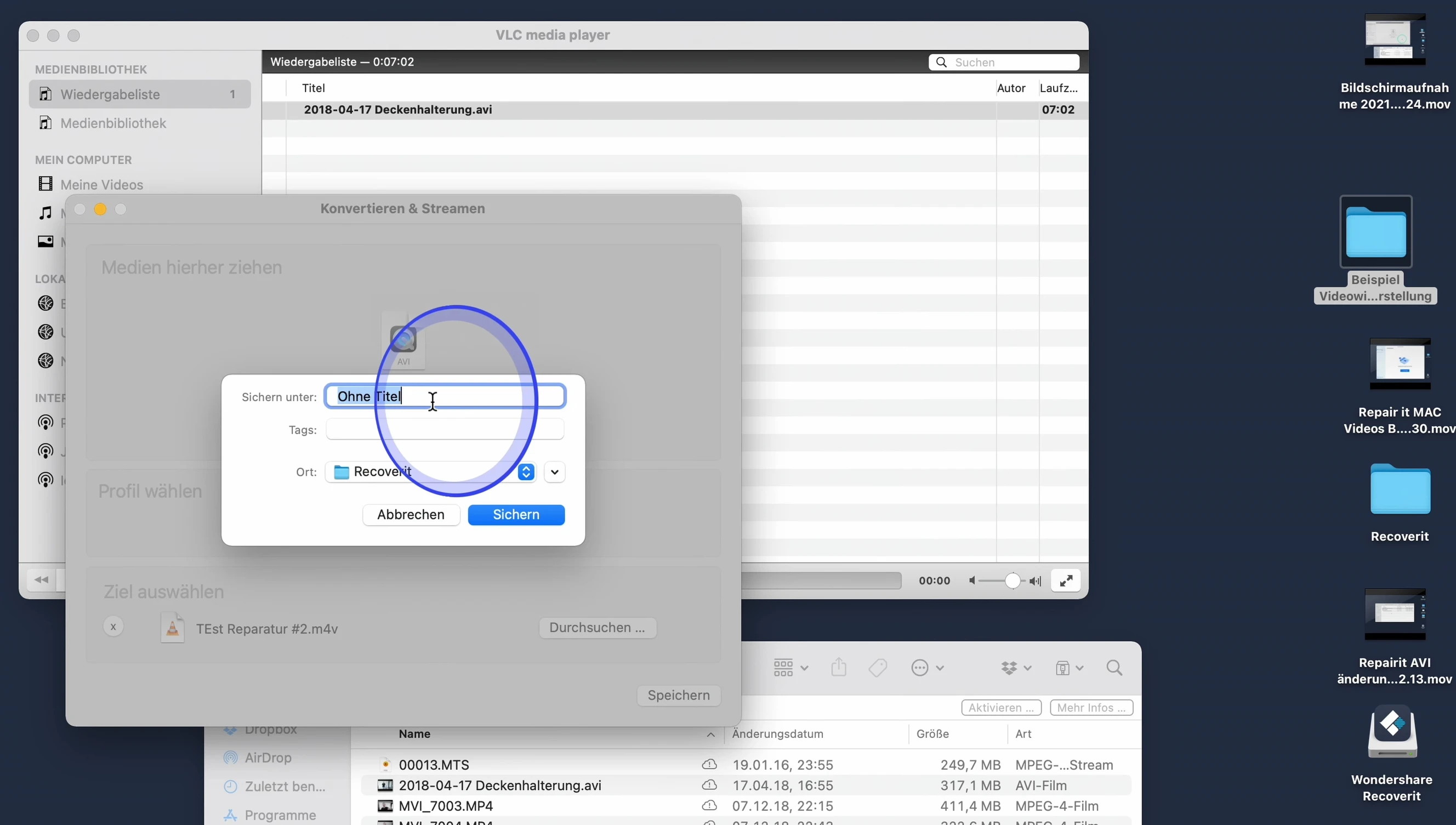Sort playlist by Titel column header
This screenshot has width=1456, height=825.
click(314, 88)
